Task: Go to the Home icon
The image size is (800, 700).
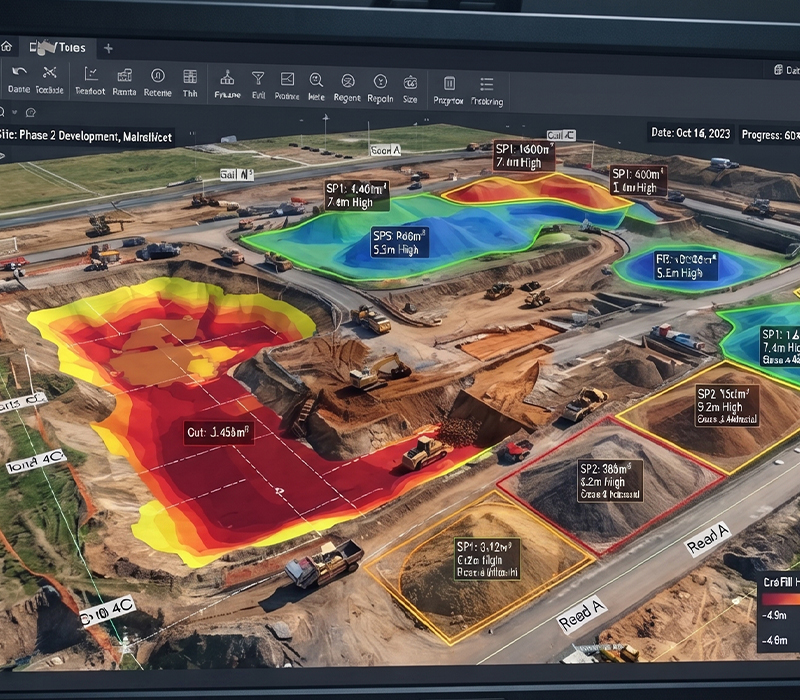Action: 6,46
